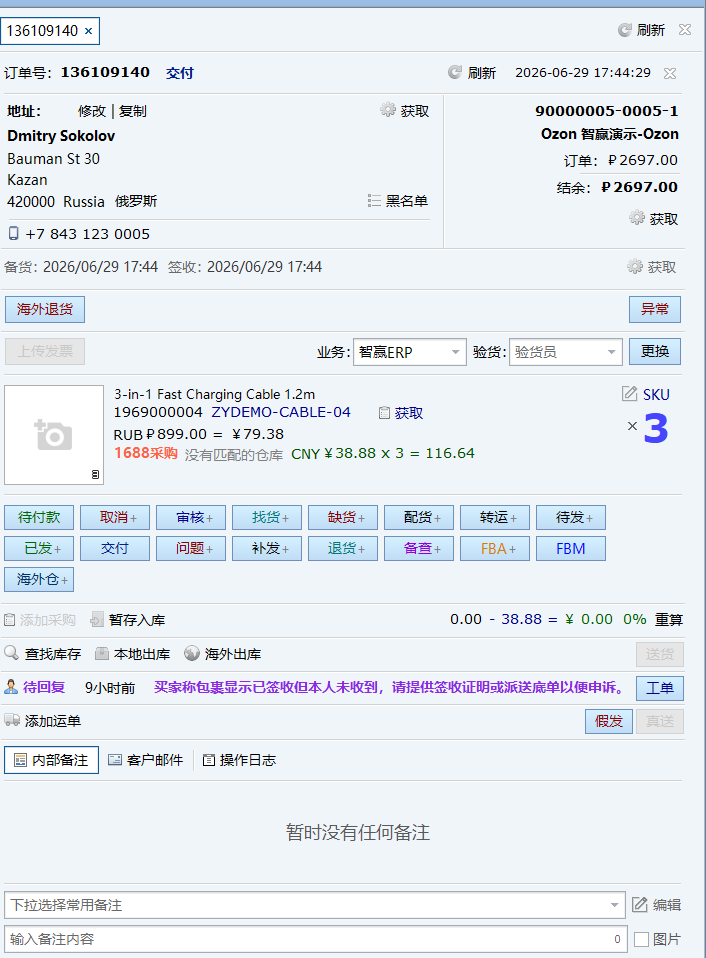The height and width of the screenshot is (958, 706).
Task: Tick the 图片 checkbox
Action: (x=641, y=939)
